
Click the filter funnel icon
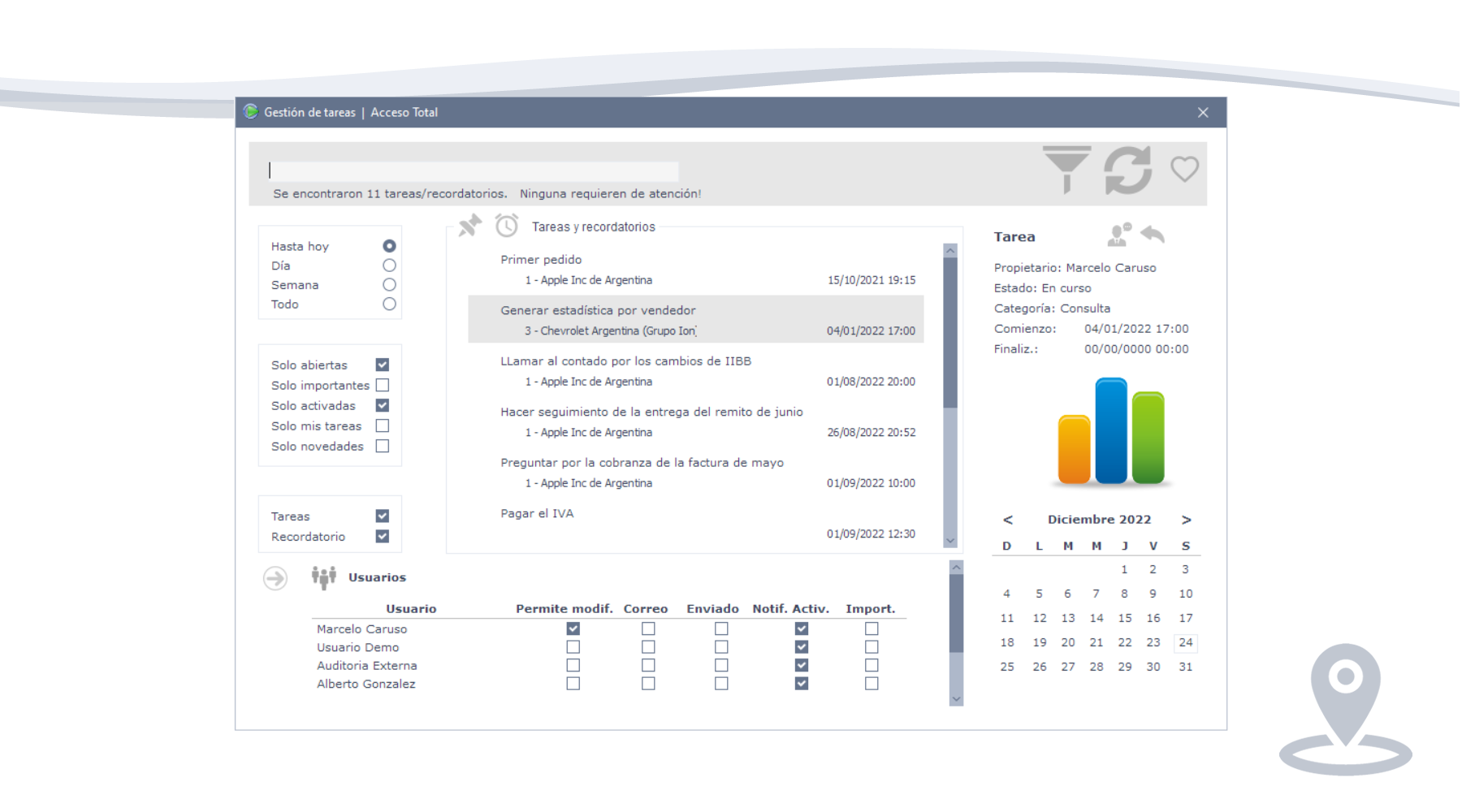click(x=1066, y=169)
